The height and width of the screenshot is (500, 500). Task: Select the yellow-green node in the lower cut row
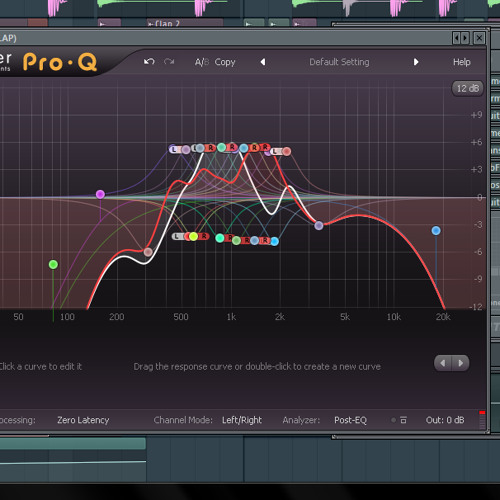[x=193, y=237]
